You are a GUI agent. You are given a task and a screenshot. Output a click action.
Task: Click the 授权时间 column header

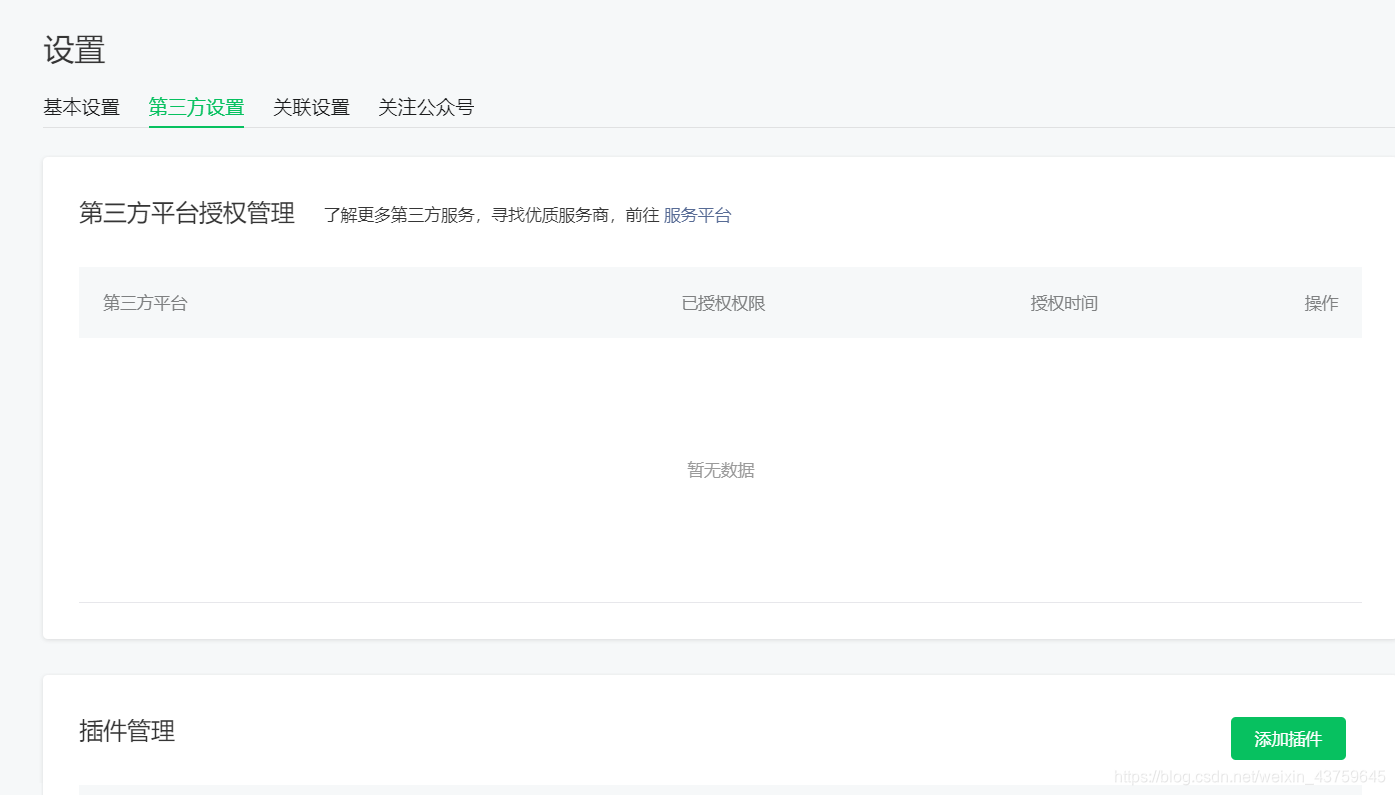pyautogui.click(x=1064, y=303)
